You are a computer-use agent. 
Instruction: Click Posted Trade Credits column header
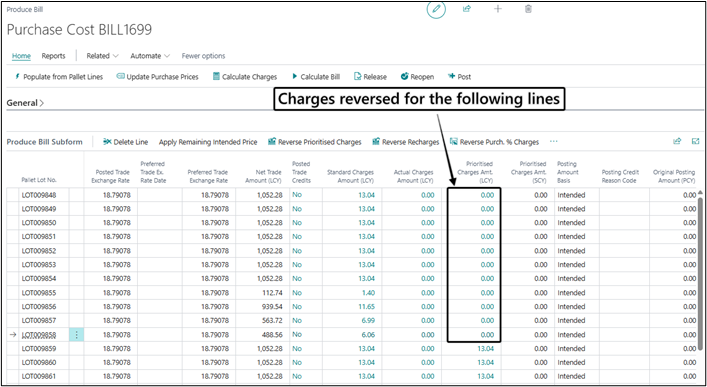click(x=301, y=172)
